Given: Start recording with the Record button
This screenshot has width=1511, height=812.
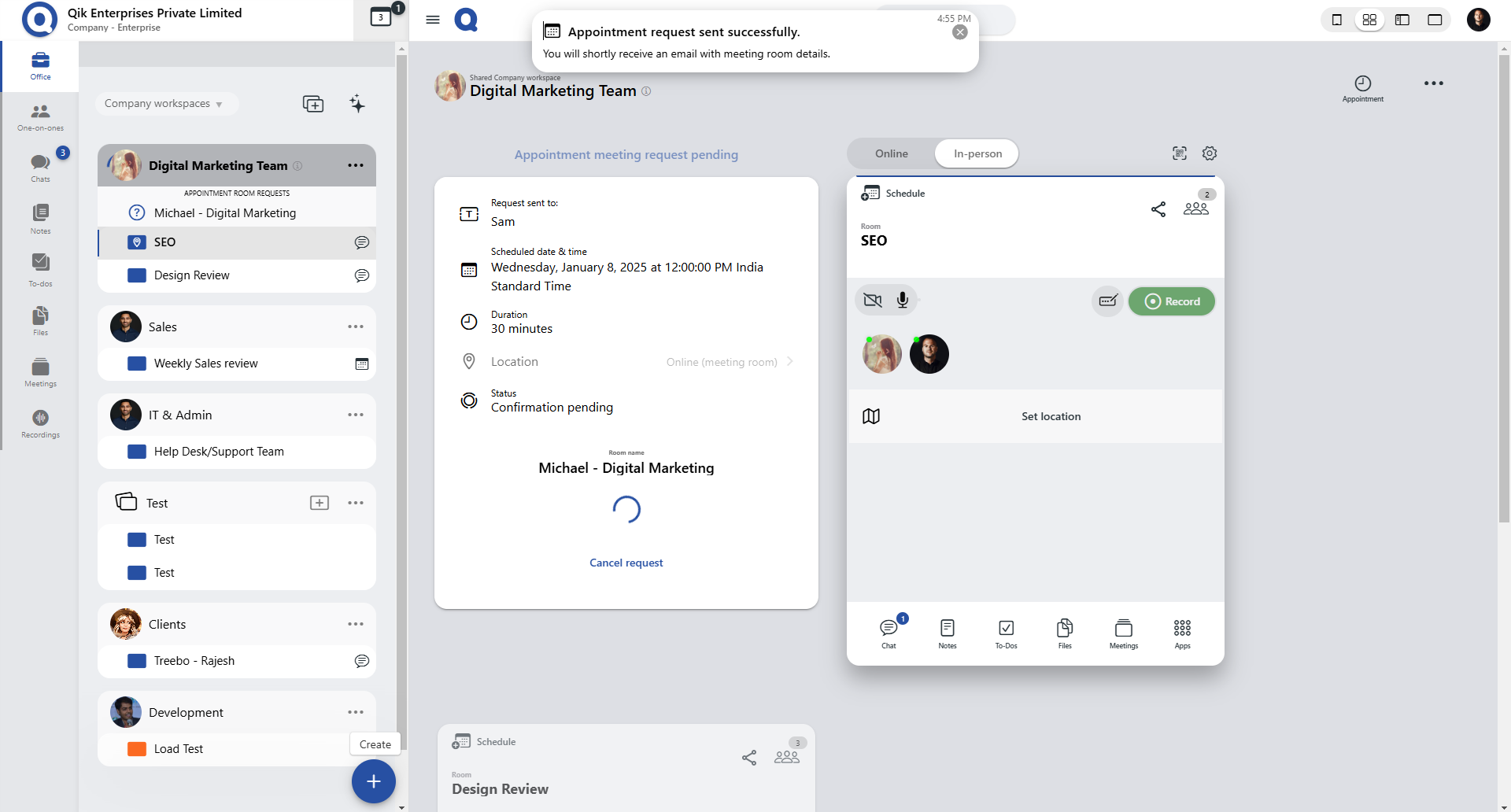Looking at the screenshot, I should [x=1171, y=301].
